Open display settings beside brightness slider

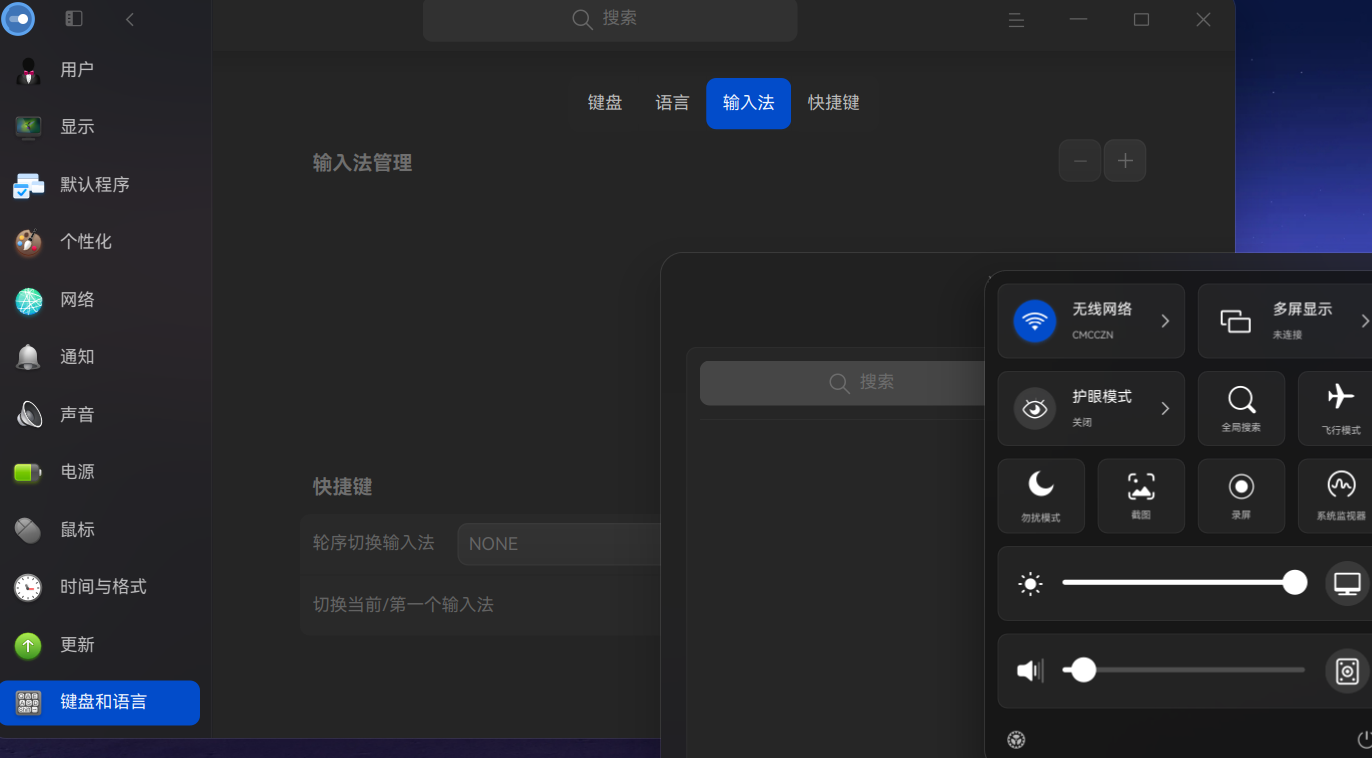coord(1347,583)
